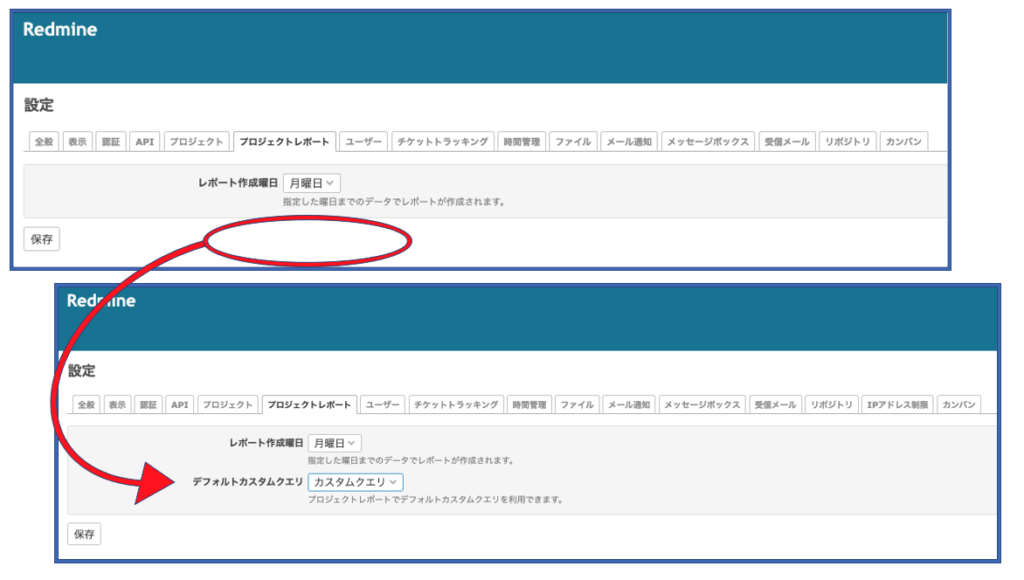Viewport: 1024px width, 580px height.
Task: Click the プロジェクトレポートでデフォルトカスタムクエリを利用できます hint
Action: tap(435, 500)
